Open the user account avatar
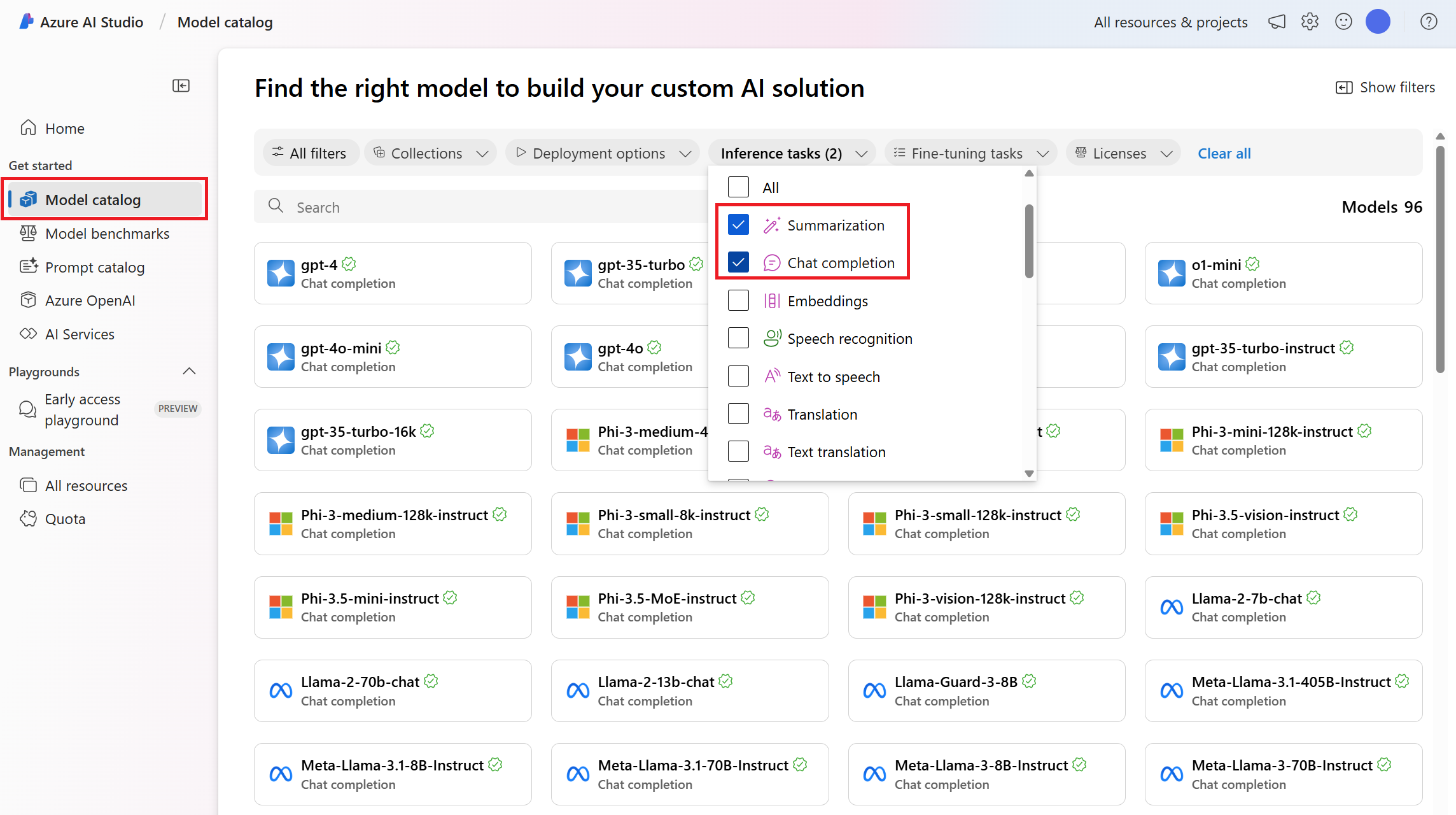The image size is (1456, 815). pyautogui.click(x=1378, y=22)
